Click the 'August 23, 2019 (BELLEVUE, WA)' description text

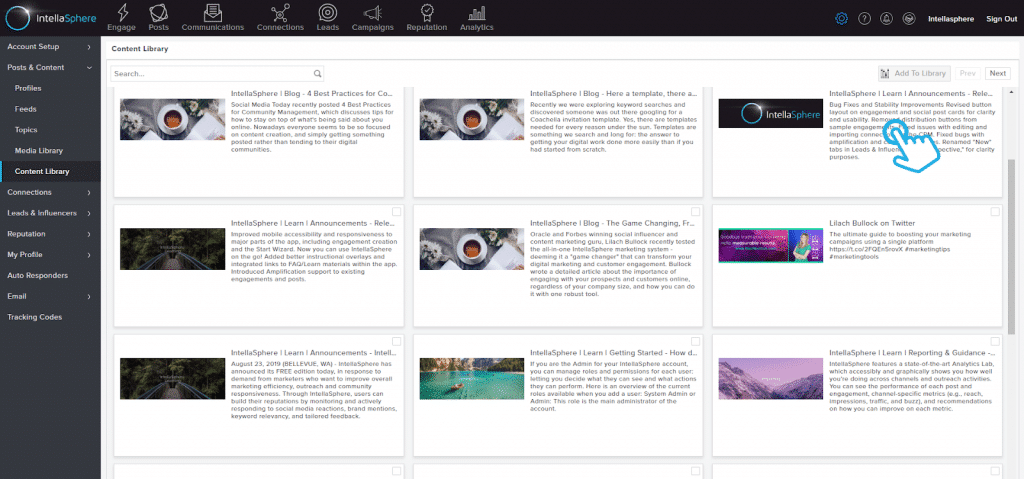tap(312, 388)
